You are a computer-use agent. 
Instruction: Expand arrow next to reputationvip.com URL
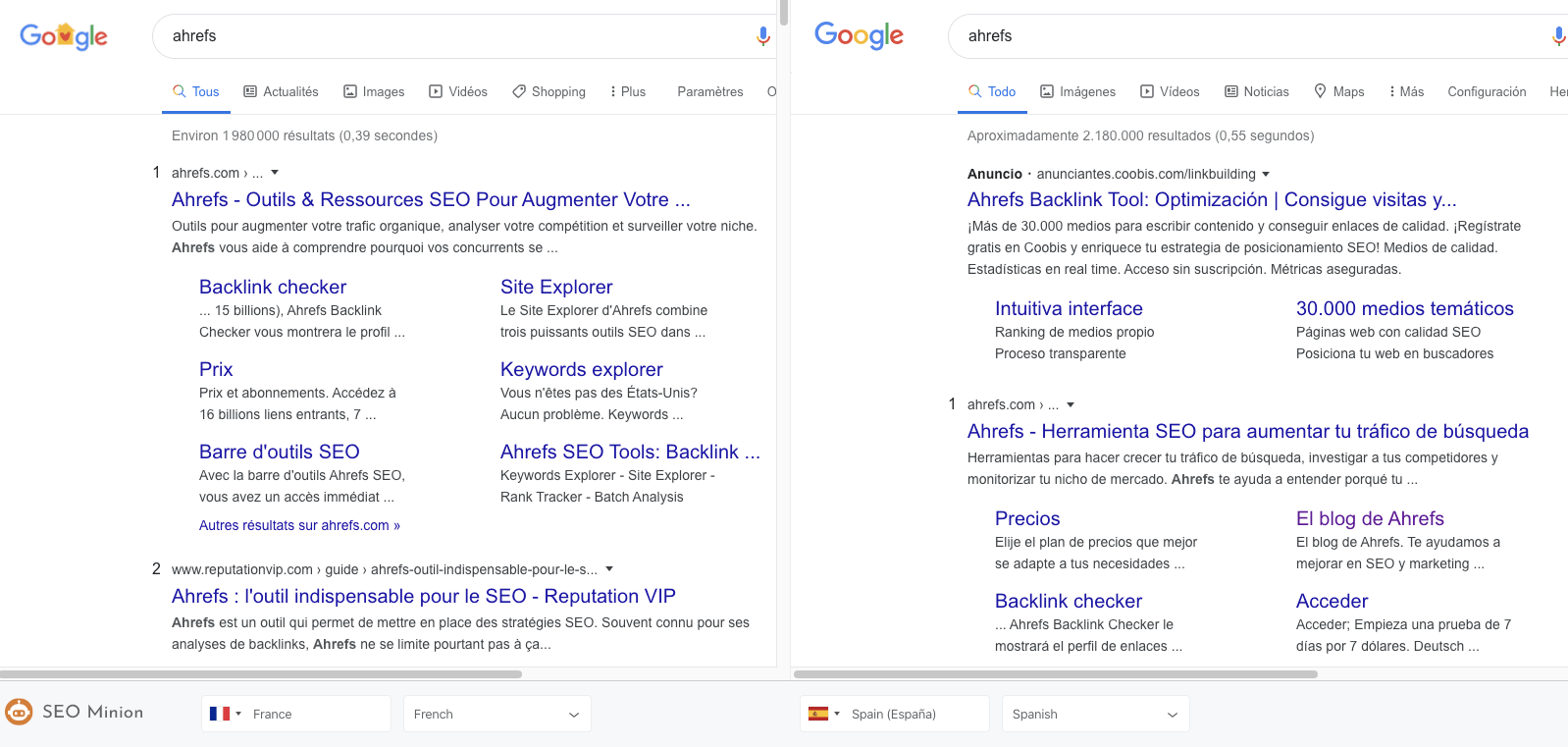609,569
